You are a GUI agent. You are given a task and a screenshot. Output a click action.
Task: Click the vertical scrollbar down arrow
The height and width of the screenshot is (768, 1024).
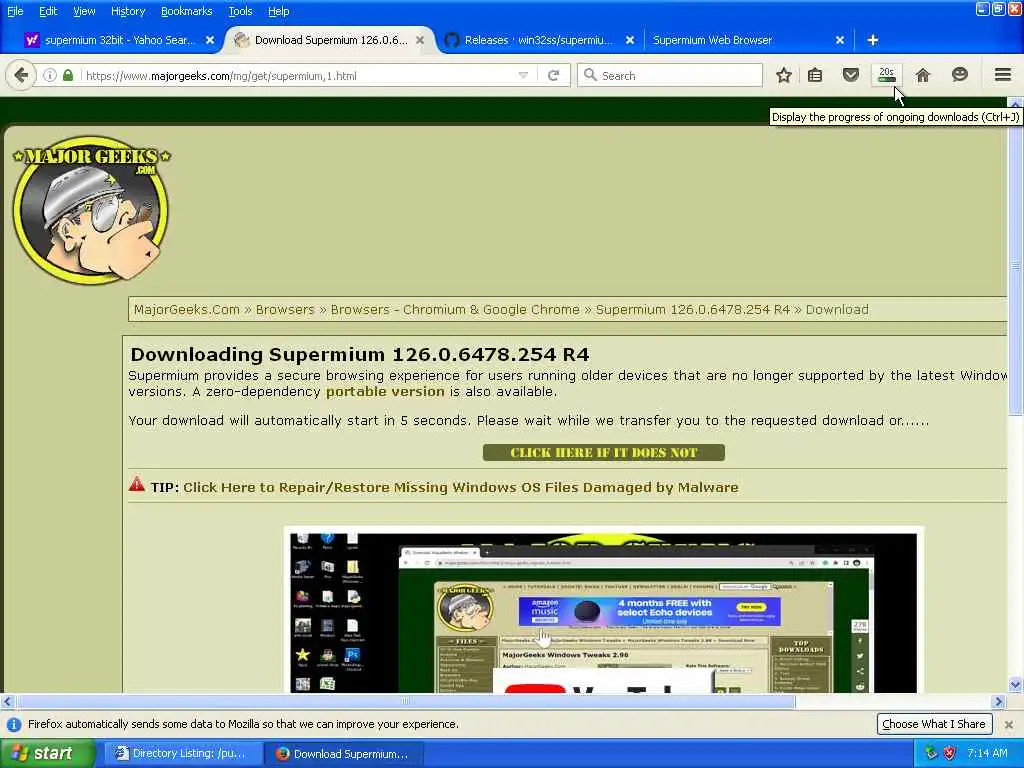coord(1015,684)
